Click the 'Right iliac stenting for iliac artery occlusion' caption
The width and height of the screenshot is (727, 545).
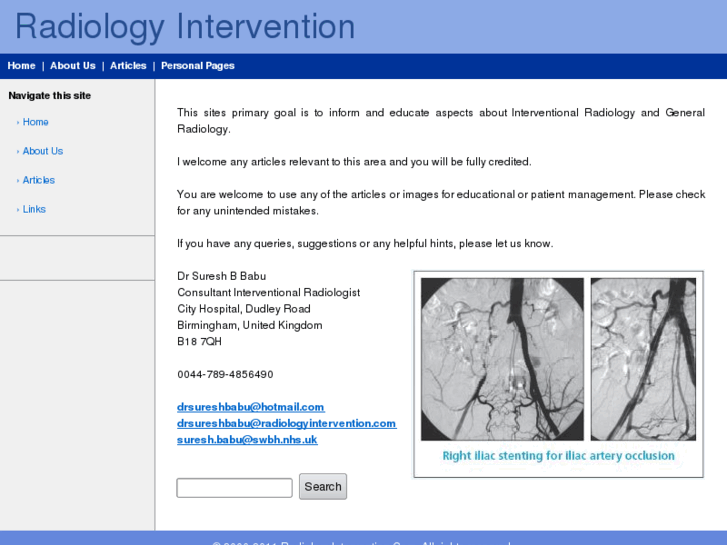point(558,456)
